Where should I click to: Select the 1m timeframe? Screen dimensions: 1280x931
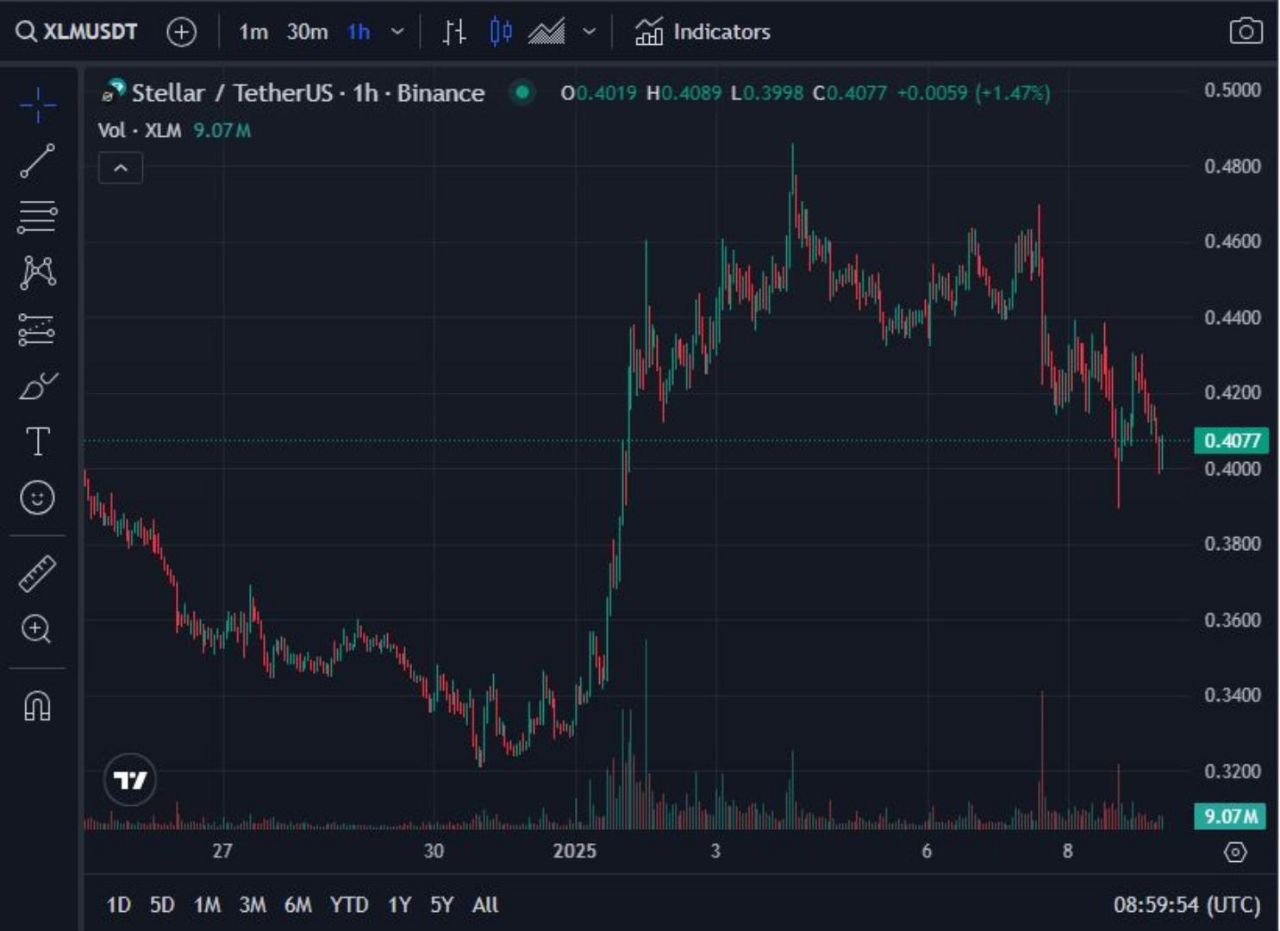pos(253,32)
